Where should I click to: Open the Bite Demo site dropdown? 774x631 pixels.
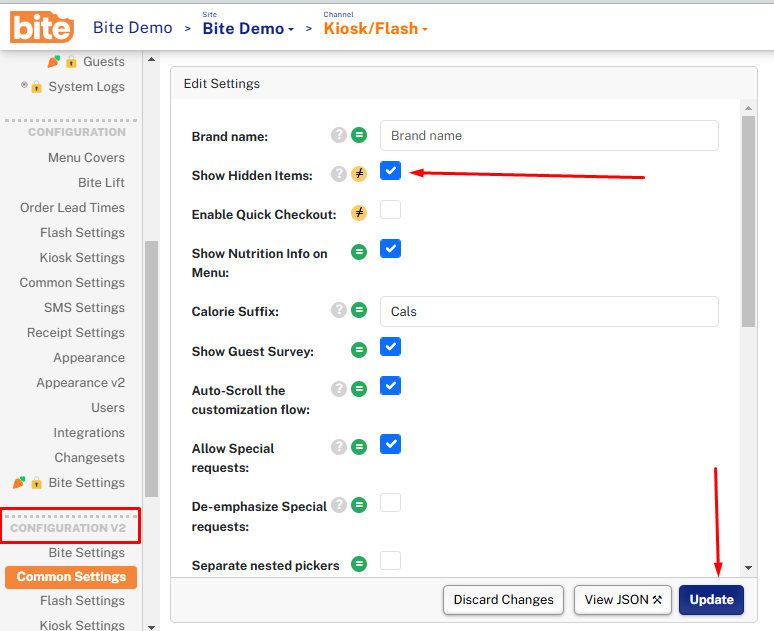[x=248, y=28]
